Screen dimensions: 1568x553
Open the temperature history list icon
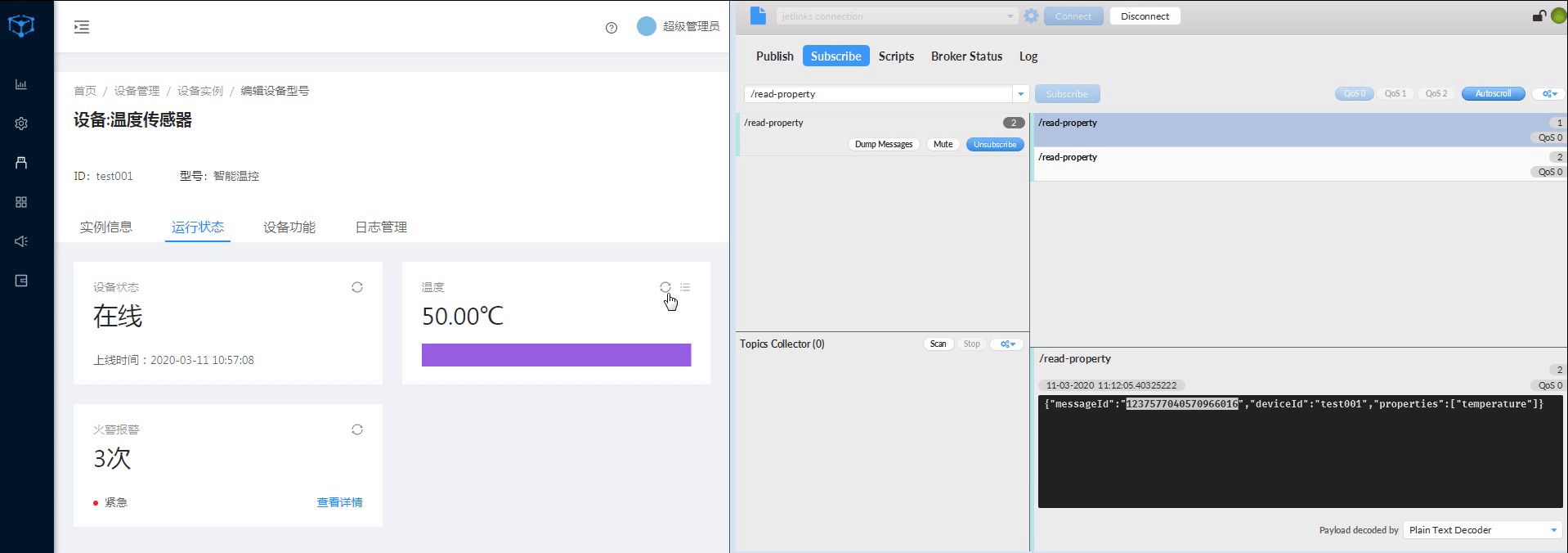[685, 287]
